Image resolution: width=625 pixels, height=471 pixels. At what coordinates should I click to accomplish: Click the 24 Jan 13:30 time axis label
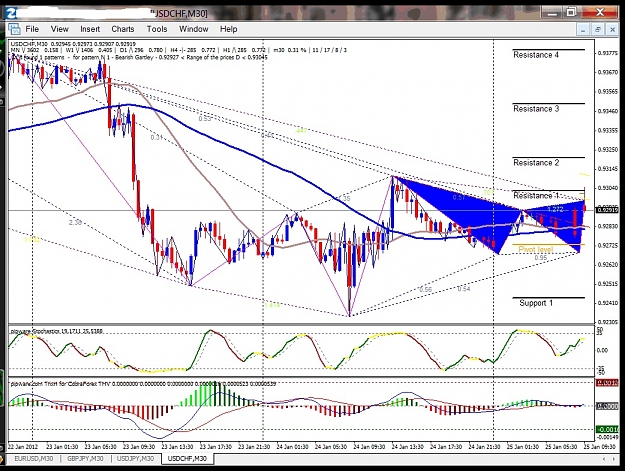tap(407, 447)
